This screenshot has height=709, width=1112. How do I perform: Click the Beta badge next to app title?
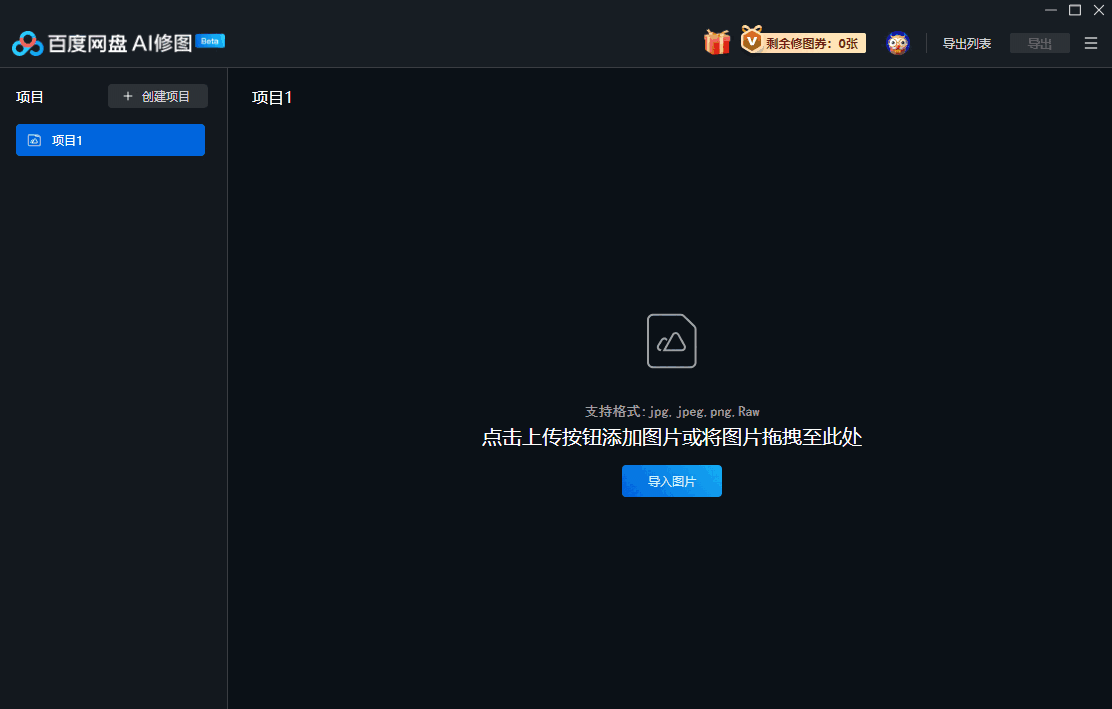(x=208, y=41)
